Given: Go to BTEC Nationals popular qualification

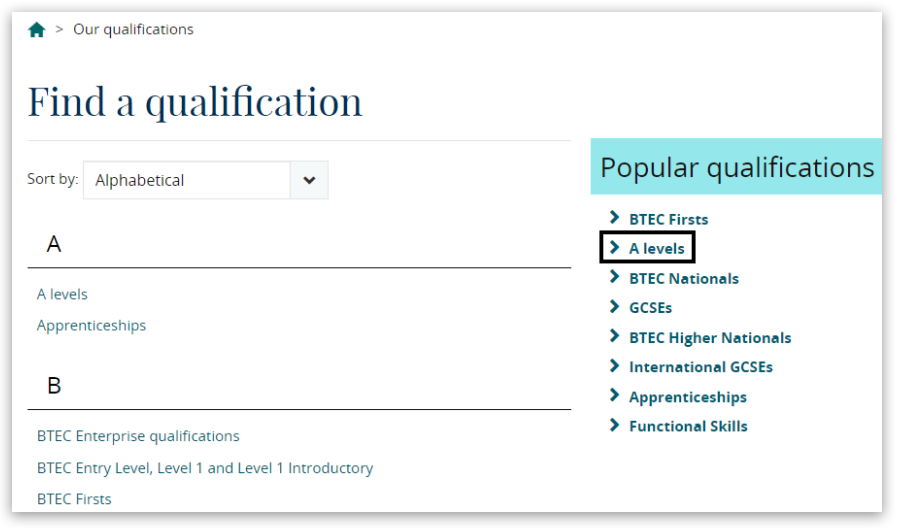Looking at the screenshot, I should click(684, 278).
